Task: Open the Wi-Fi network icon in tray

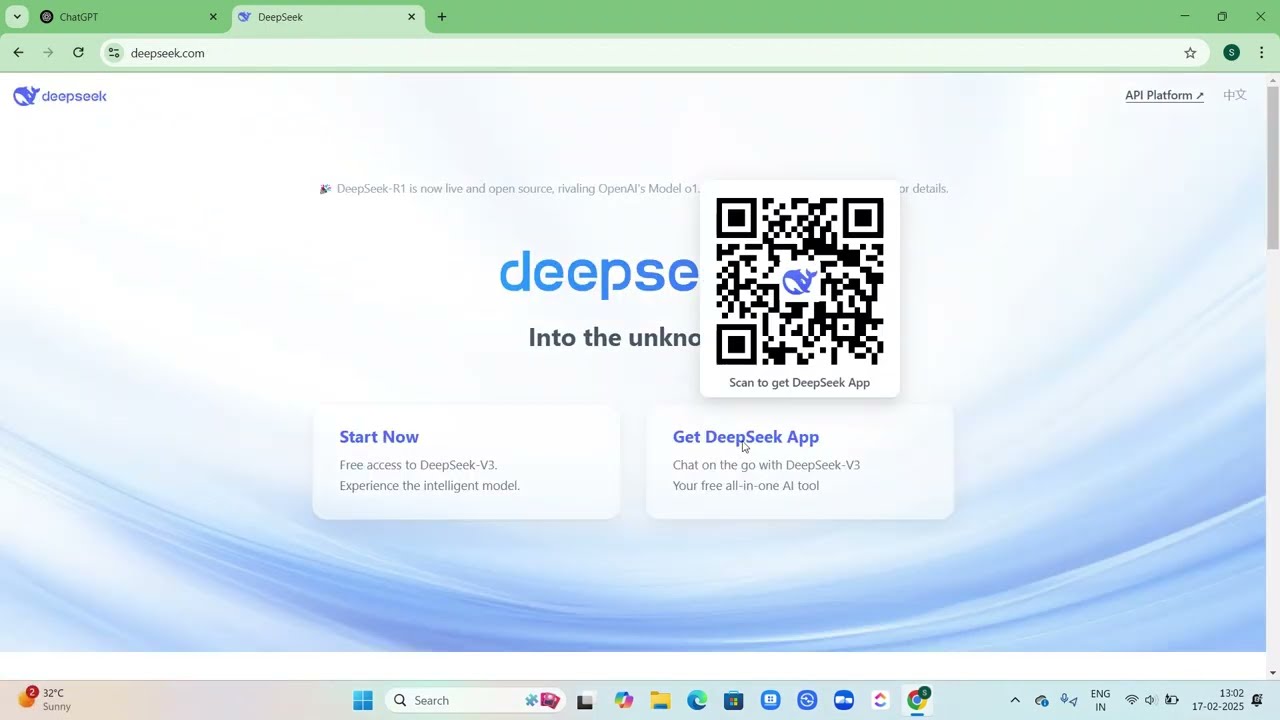Action: (1132, 700)
